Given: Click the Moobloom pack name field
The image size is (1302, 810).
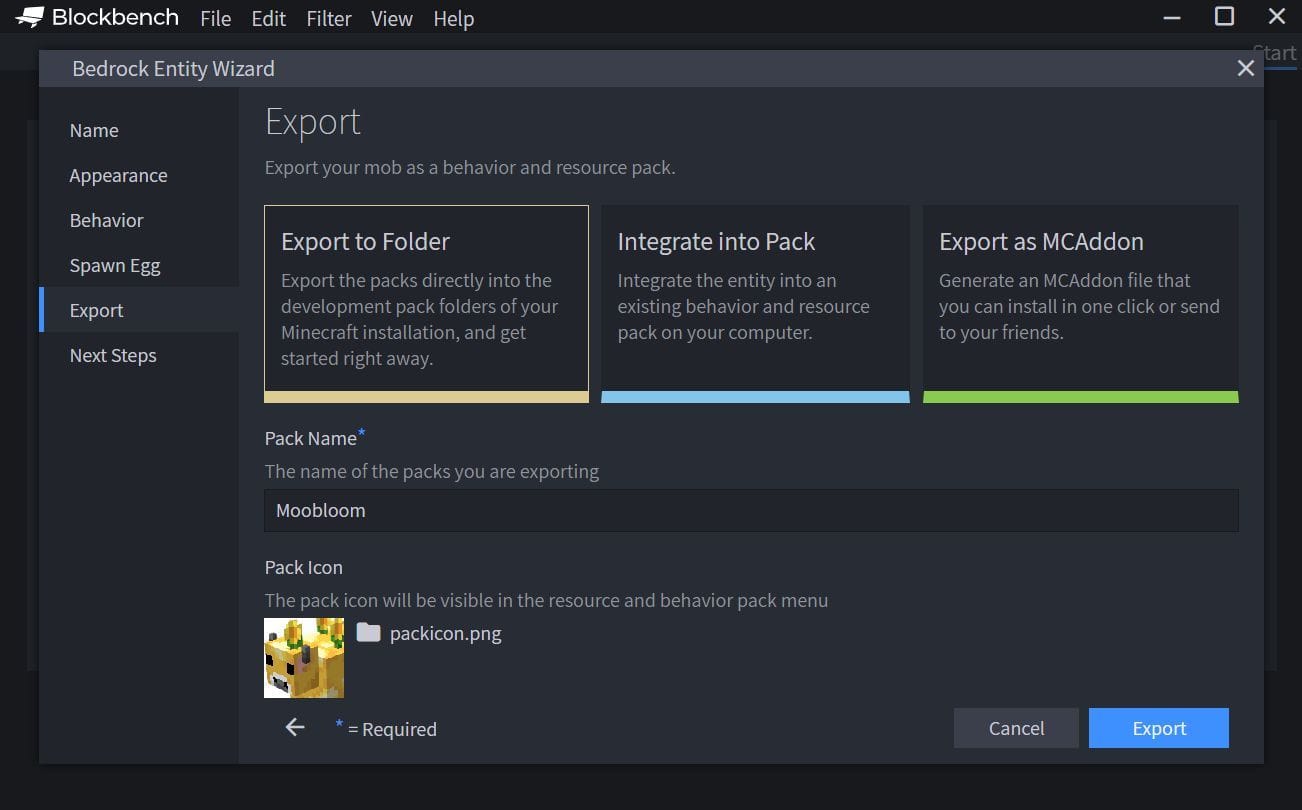Looking at the screenshot, I should pos(750,510).
